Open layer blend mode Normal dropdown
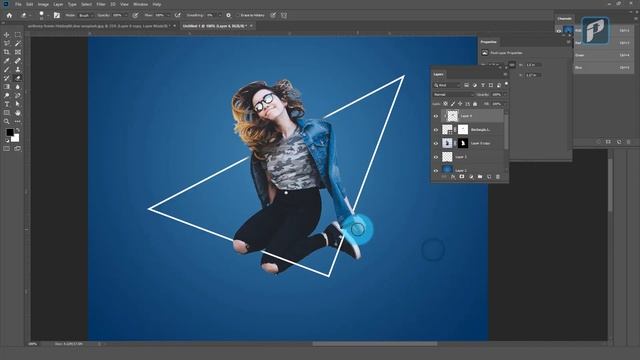Screen dimensions: 640x360 pyautogui.click(x=453, y=94)
